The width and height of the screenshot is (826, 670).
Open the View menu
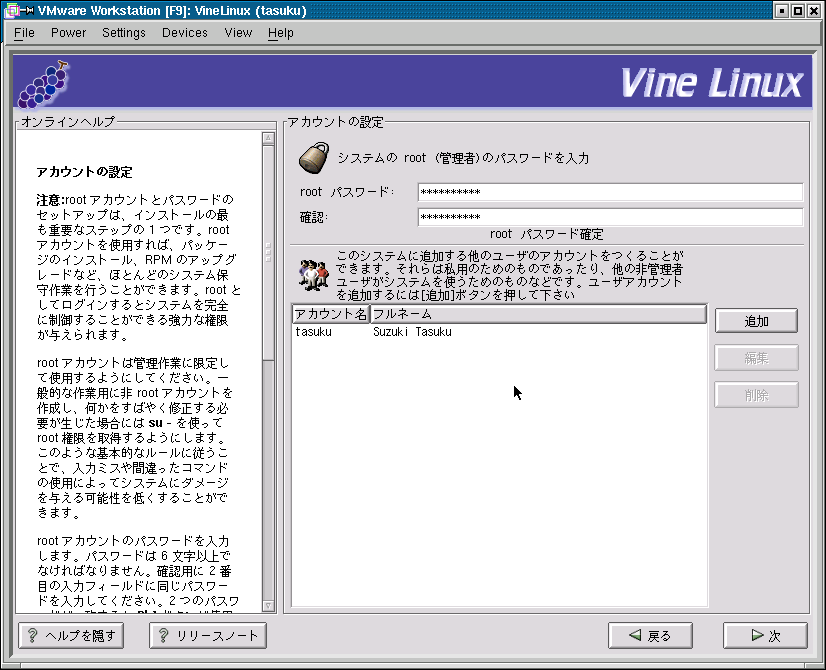(x=238, y=33)
